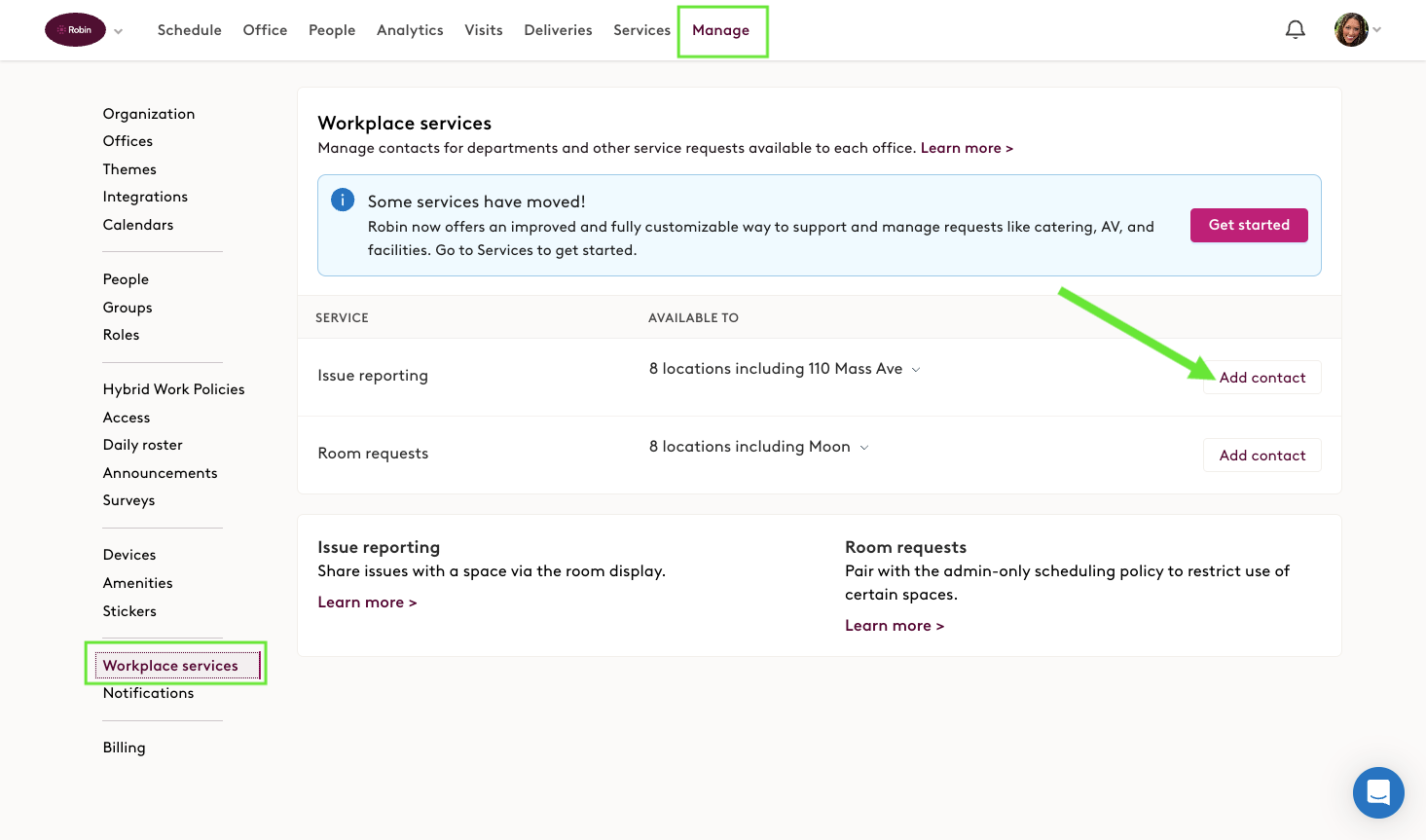The image size is (1426, 840).
Task: Open the chat support widget
Action: [1378, 792]
